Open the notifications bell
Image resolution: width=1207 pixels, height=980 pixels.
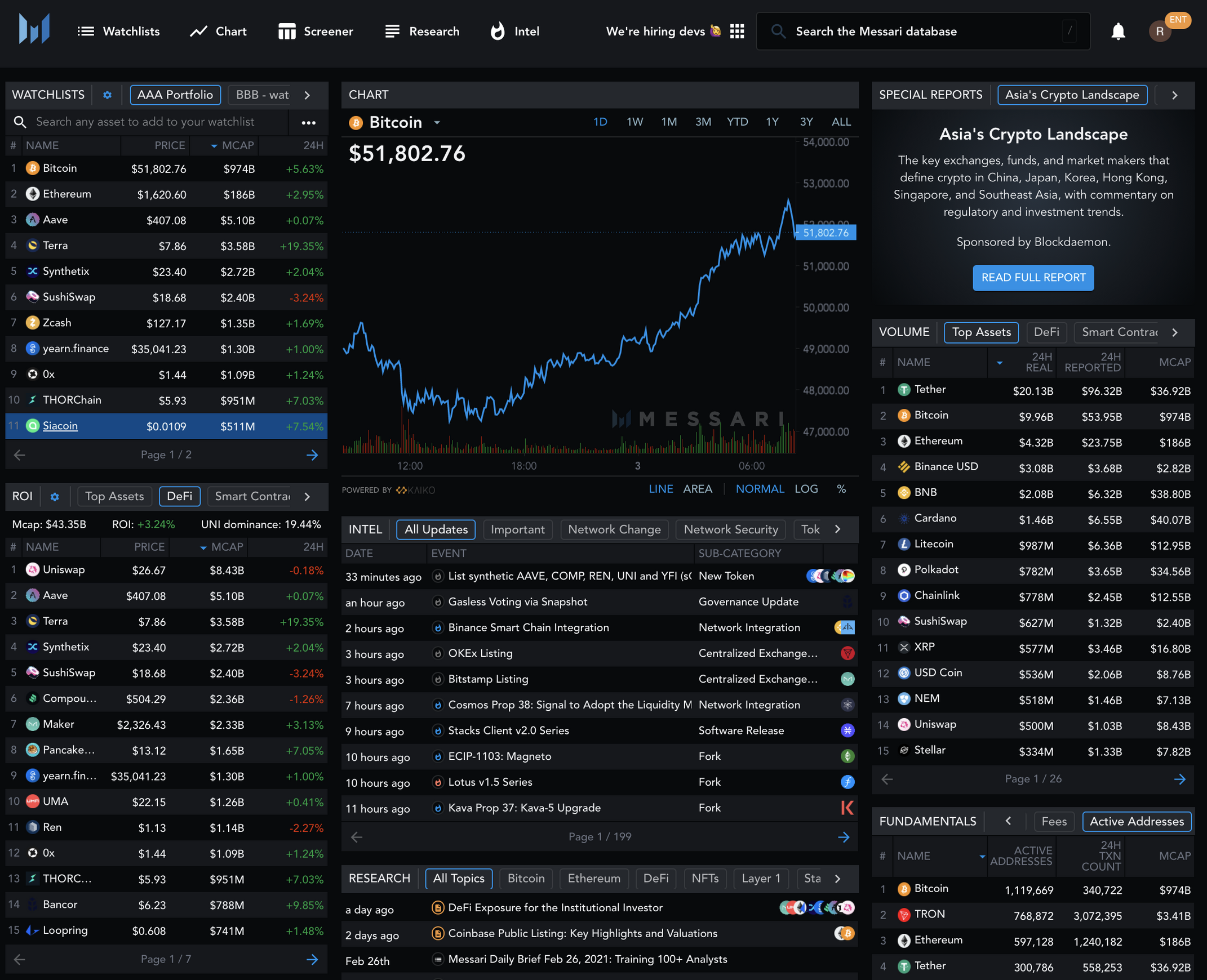[1118, 31]
